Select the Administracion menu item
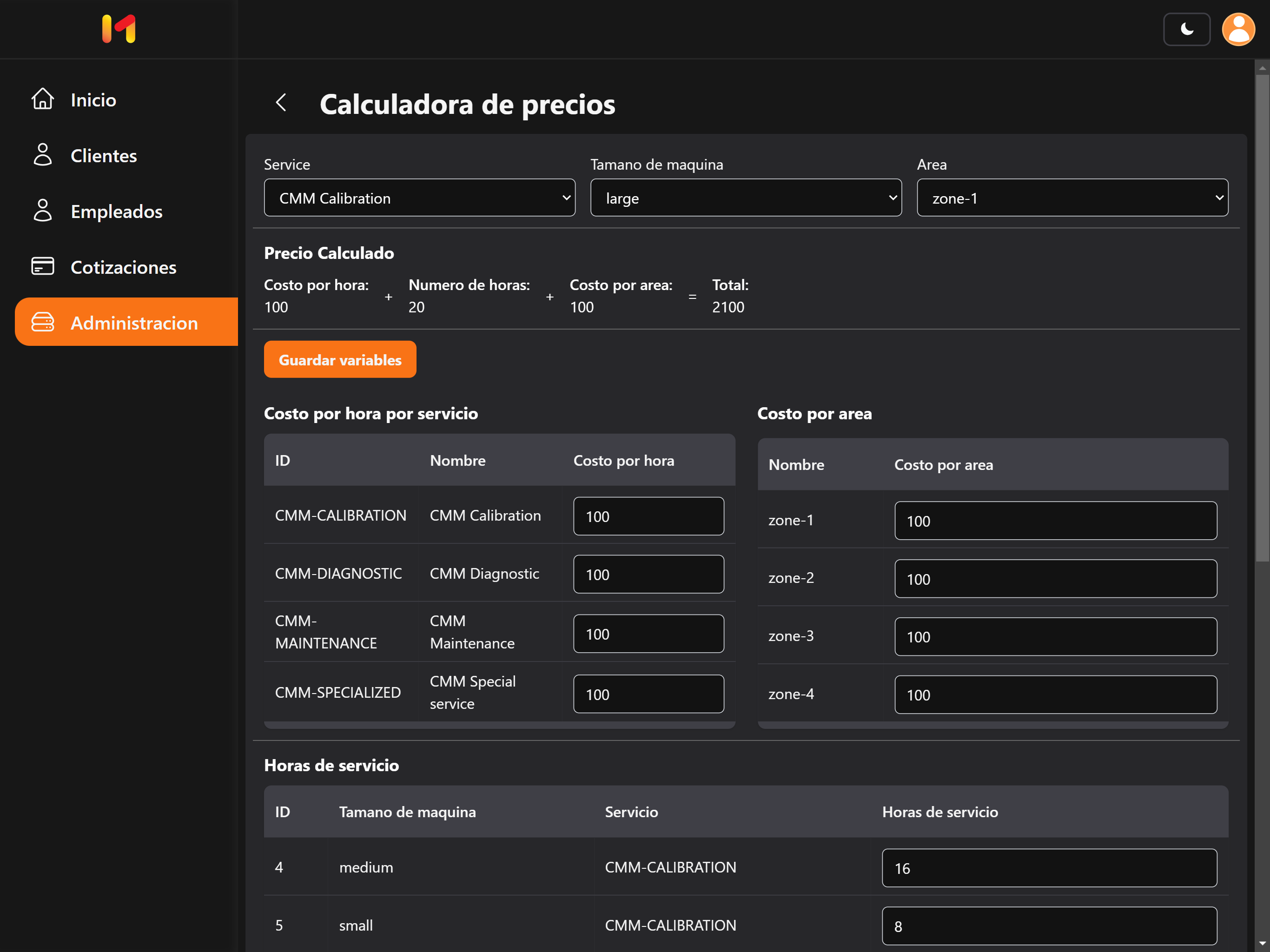1270x952 pixels. click(x=126, y=322)
